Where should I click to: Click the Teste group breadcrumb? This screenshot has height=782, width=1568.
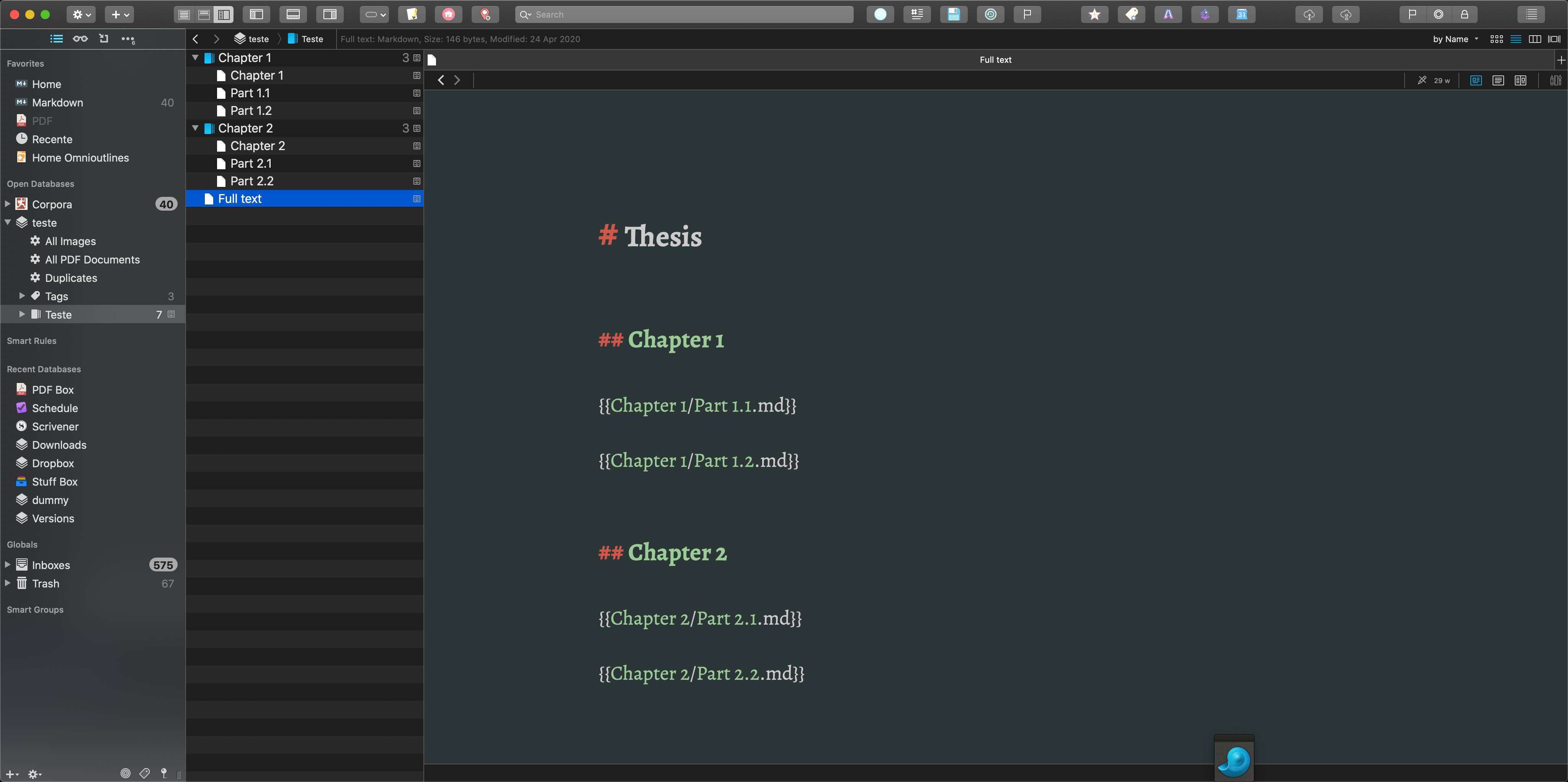coord(305,39)
